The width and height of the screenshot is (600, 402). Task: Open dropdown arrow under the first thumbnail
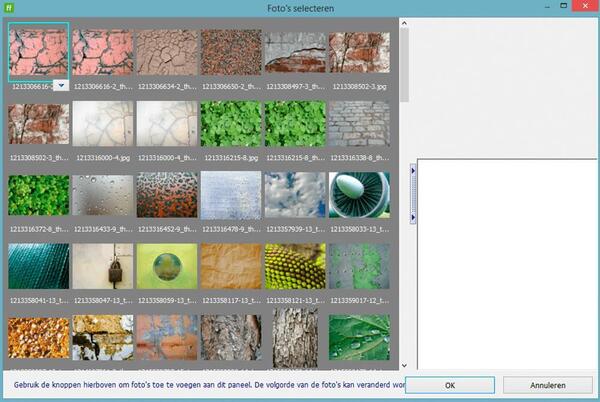point(62,86)
